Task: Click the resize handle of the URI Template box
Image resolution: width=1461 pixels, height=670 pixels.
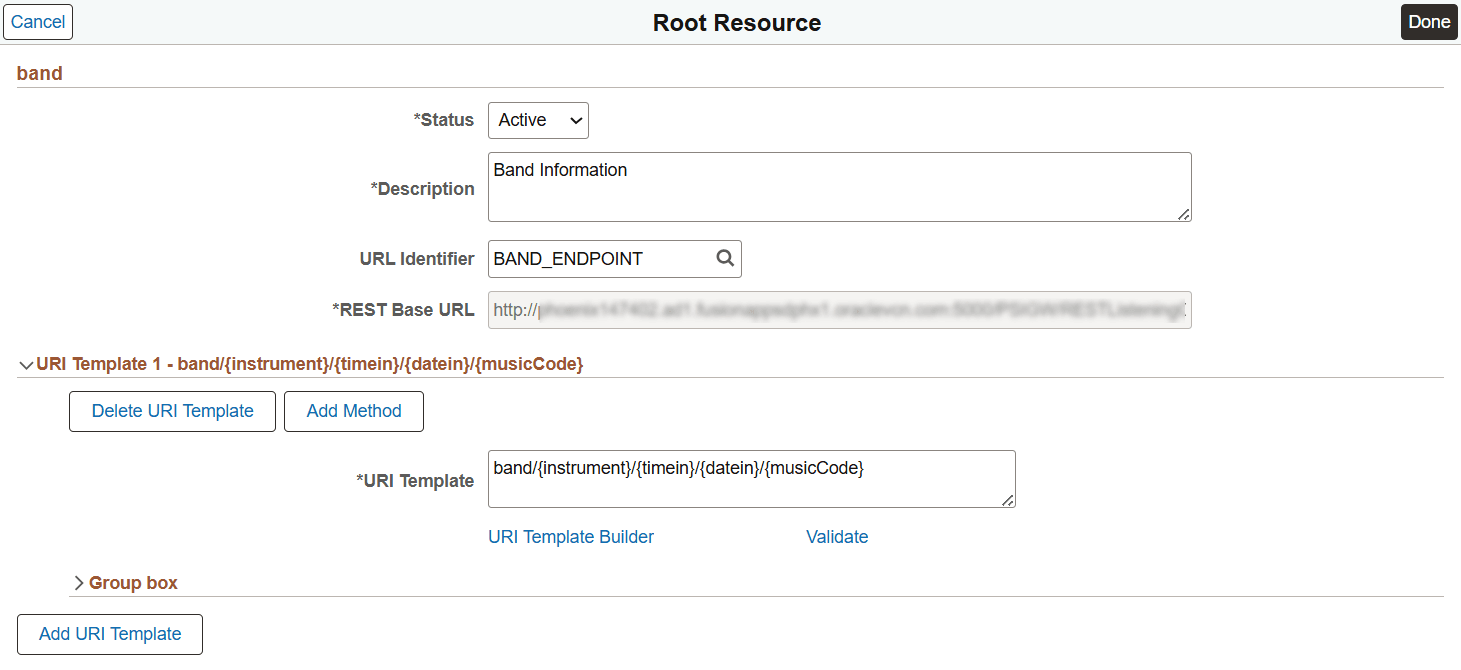Action: click(x=1010, y=503)
